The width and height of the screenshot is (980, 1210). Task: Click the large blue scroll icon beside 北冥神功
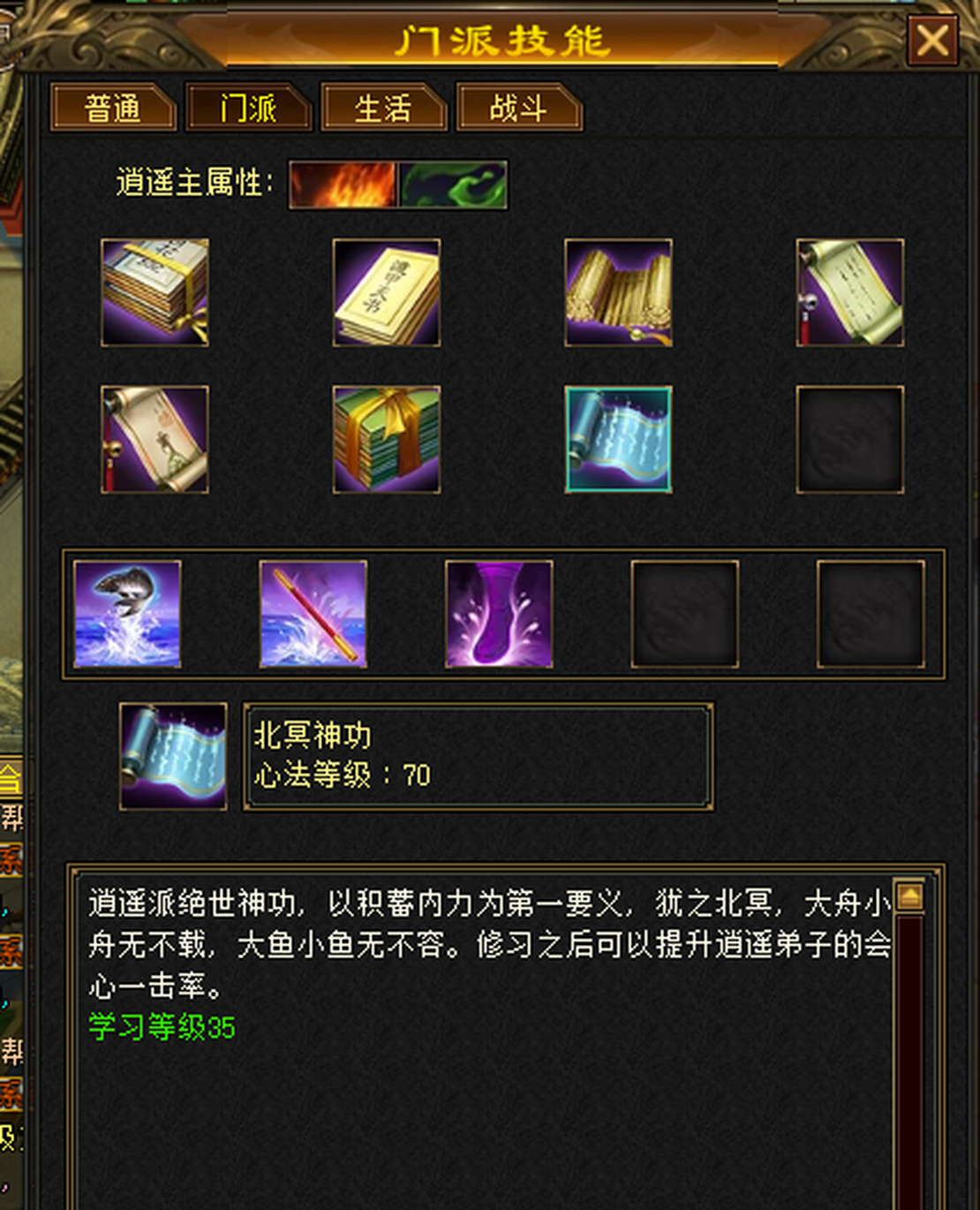click(173, 756)
